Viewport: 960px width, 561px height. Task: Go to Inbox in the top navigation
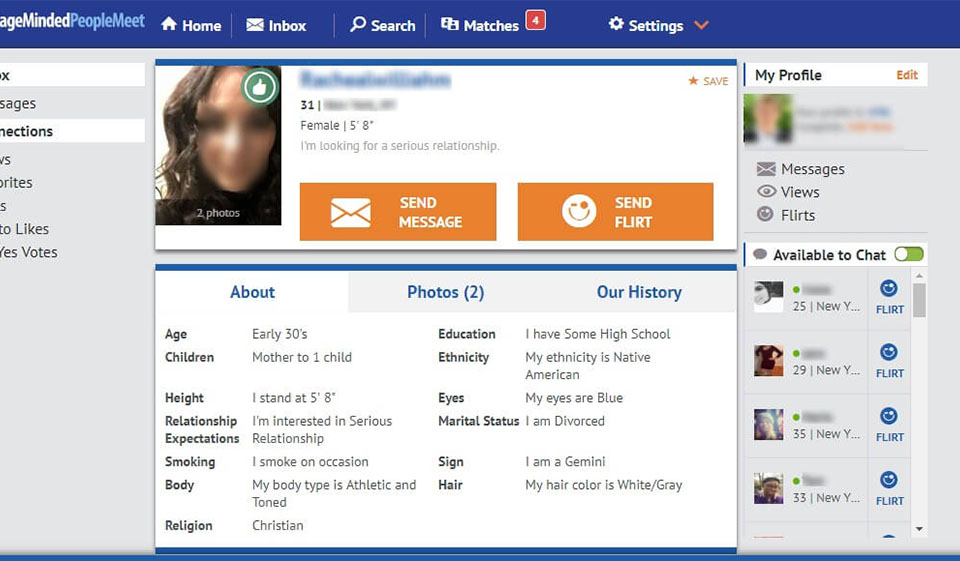276,25
